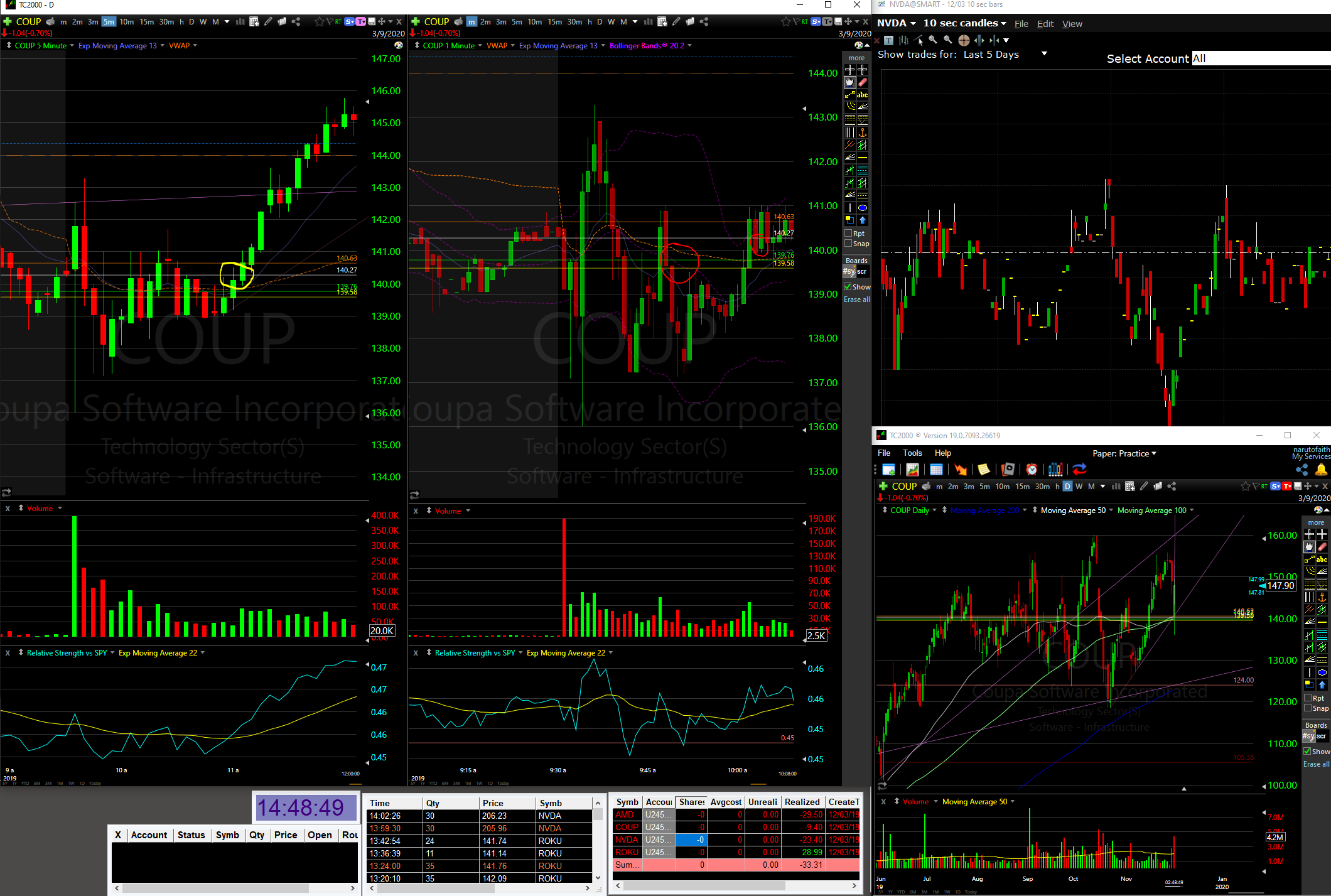This screenshot has width=1331, height=896.
Task: Open the New Chart window icon
Action: point(889,470)
